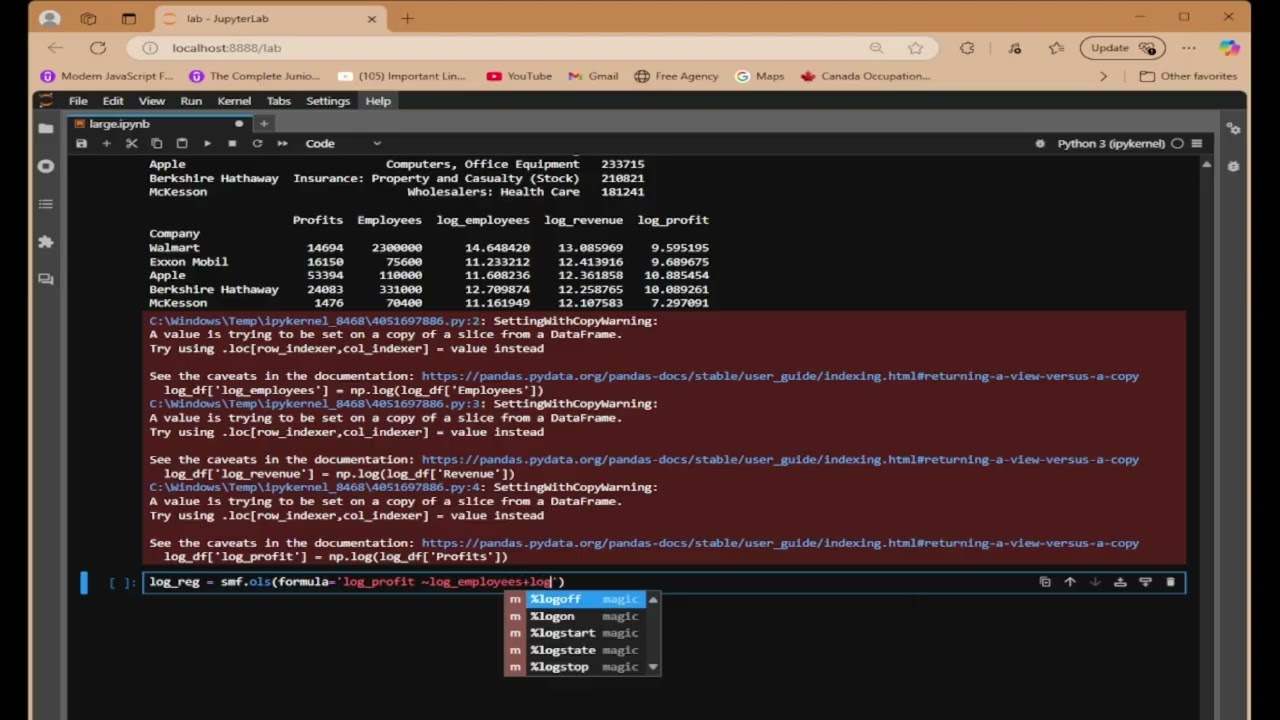The height and width of the screenshot is (720, 1280).
Task: Open the Extension Manager puzzle icon
Action: tap(45, 242)
